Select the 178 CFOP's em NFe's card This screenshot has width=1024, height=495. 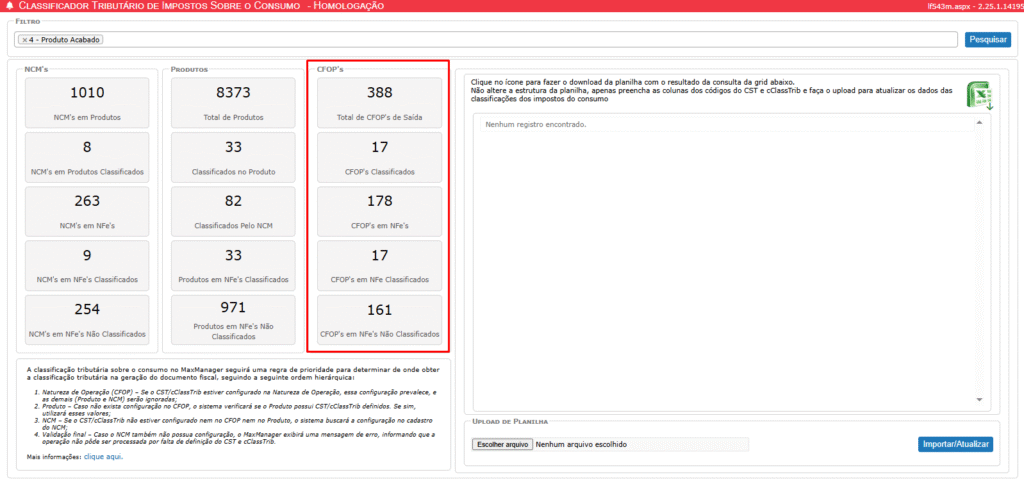pos(379,210)
